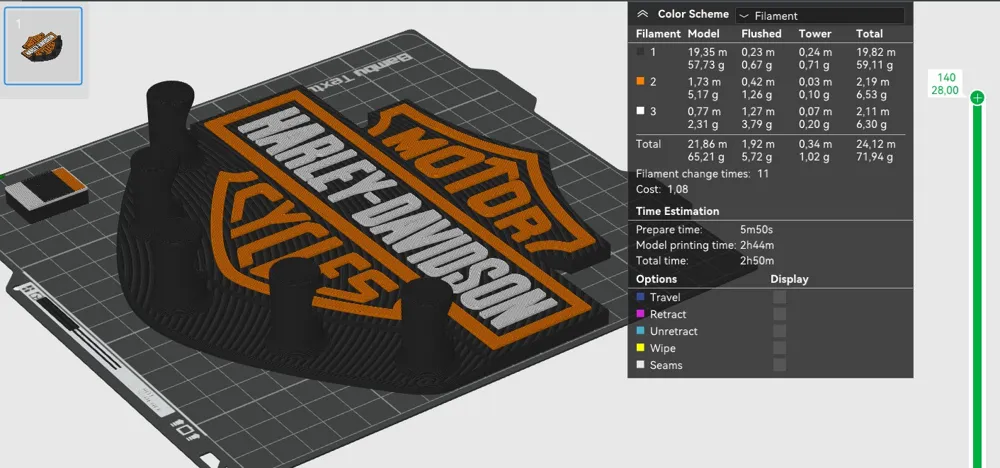Click the Tower column header
The width and height of the screenshot is (1000, 468).
click(x=815, y=34)
